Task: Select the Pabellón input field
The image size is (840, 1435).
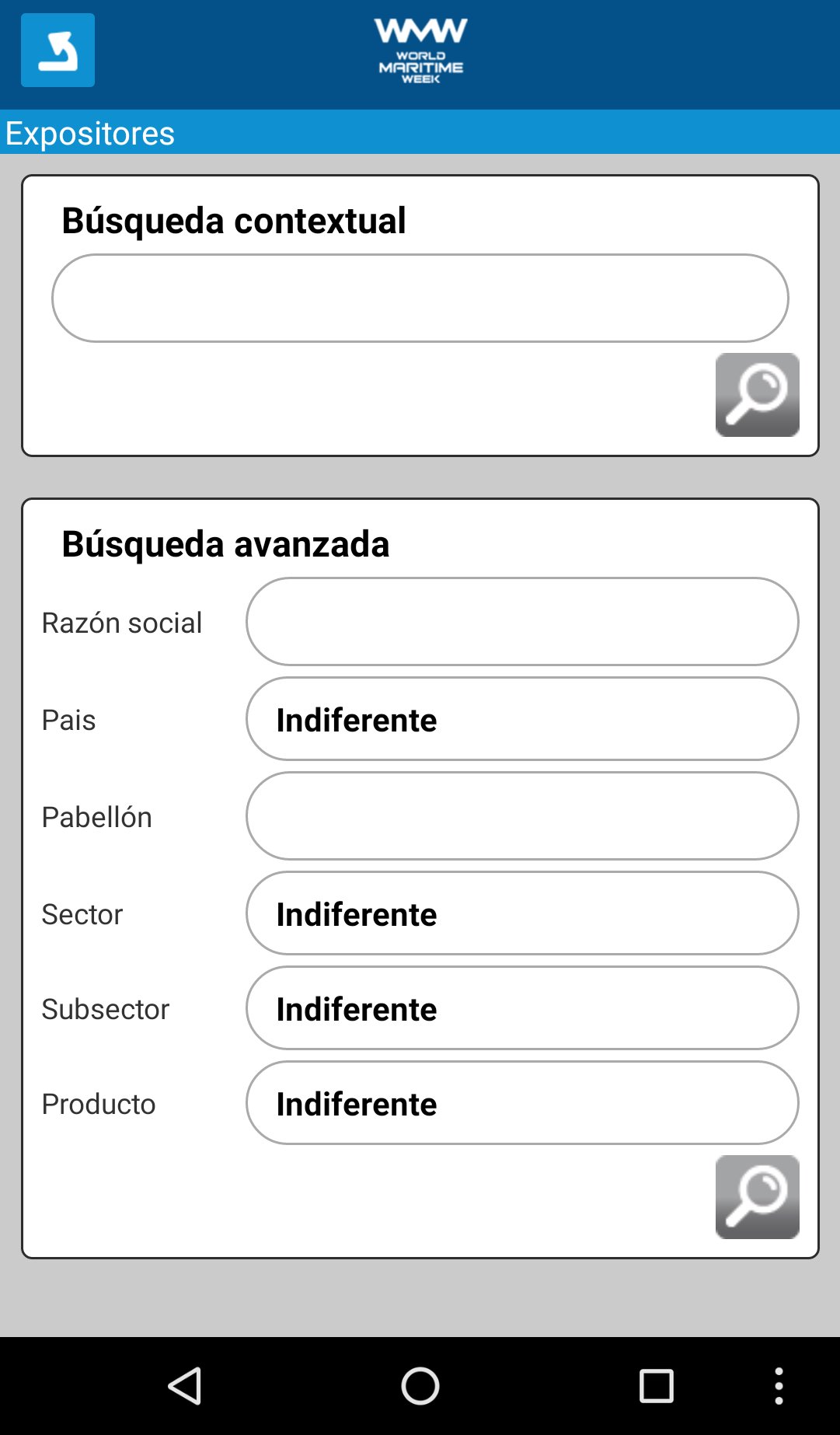Action: tap(521, 815)
